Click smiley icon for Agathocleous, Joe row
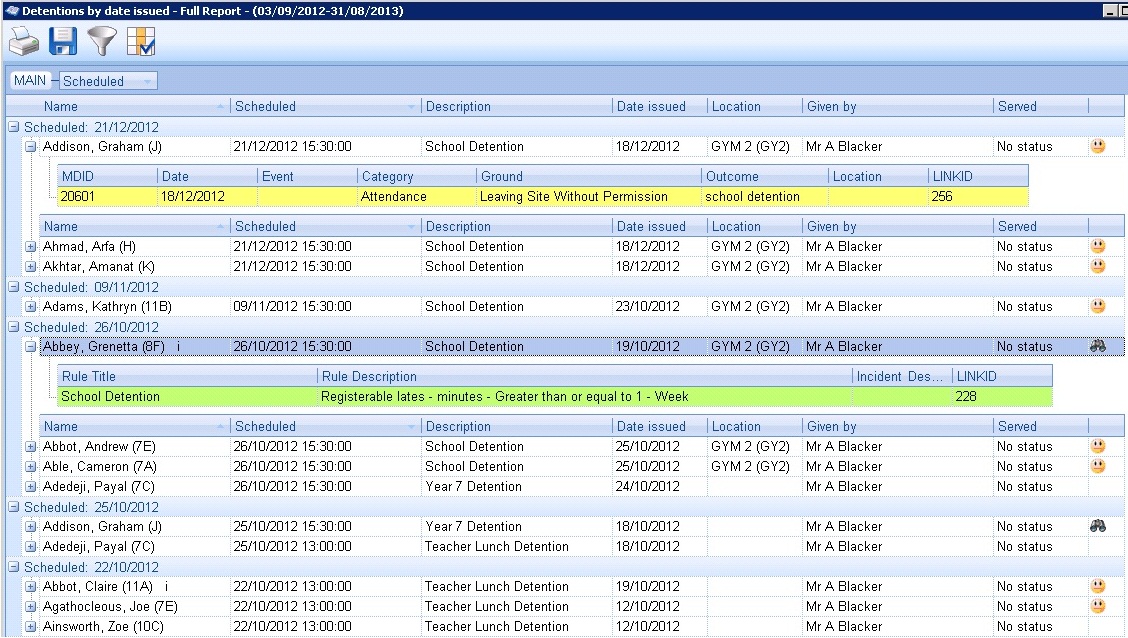 tap(1098, 606)
